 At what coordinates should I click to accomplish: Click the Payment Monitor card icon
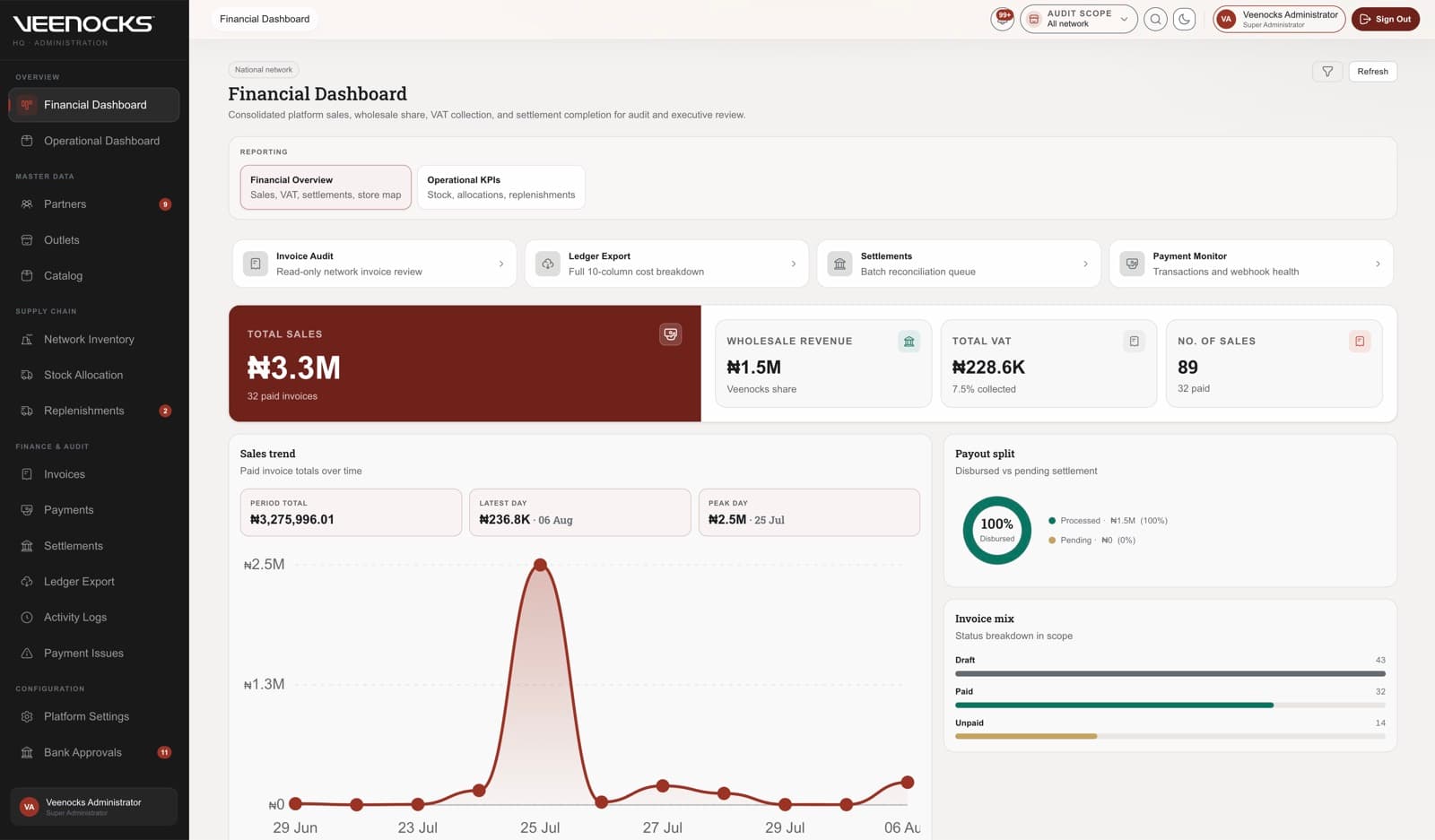tap(1133, 264)
